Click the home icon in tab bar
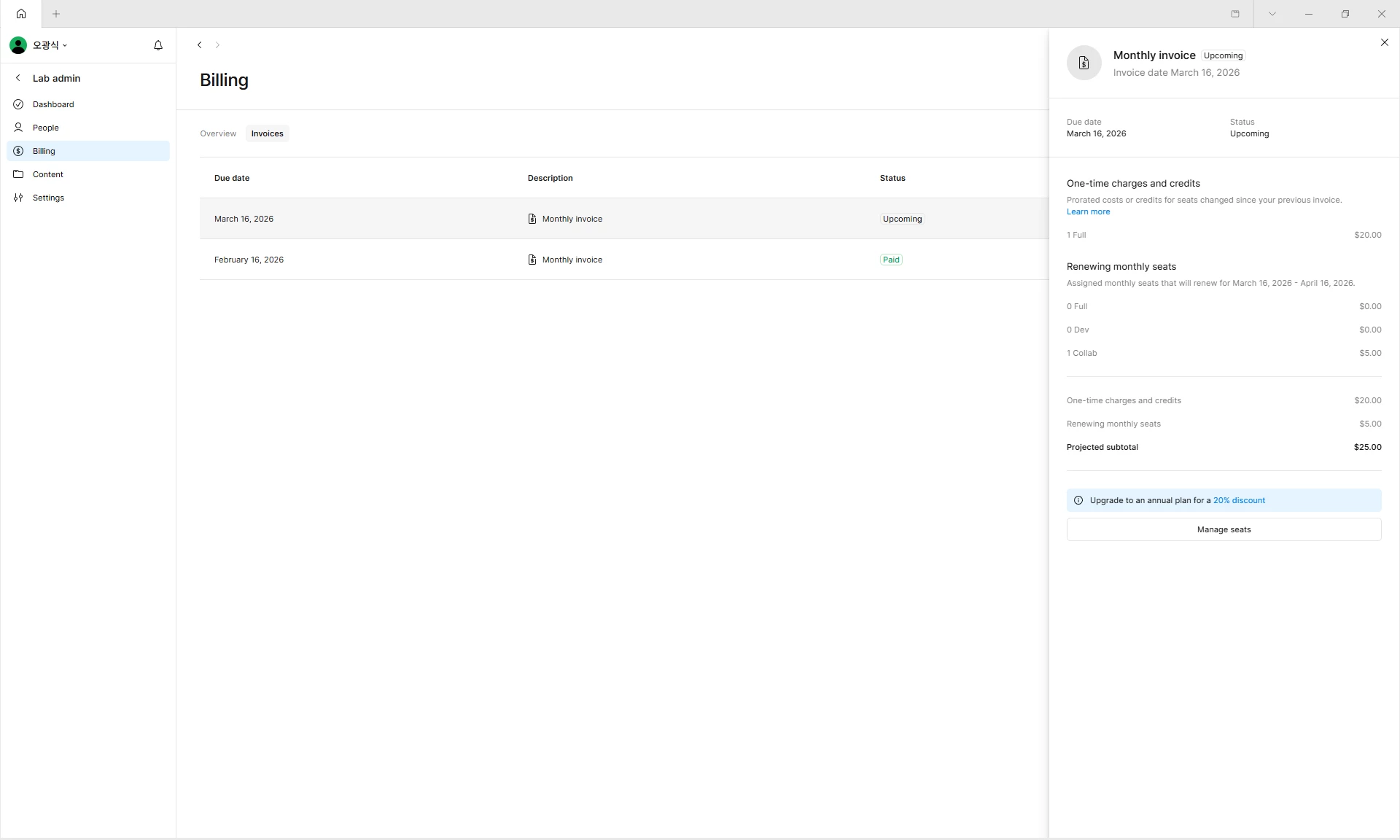The height and width of the screenshot is (840, 1400). click(x=21, y=14)
